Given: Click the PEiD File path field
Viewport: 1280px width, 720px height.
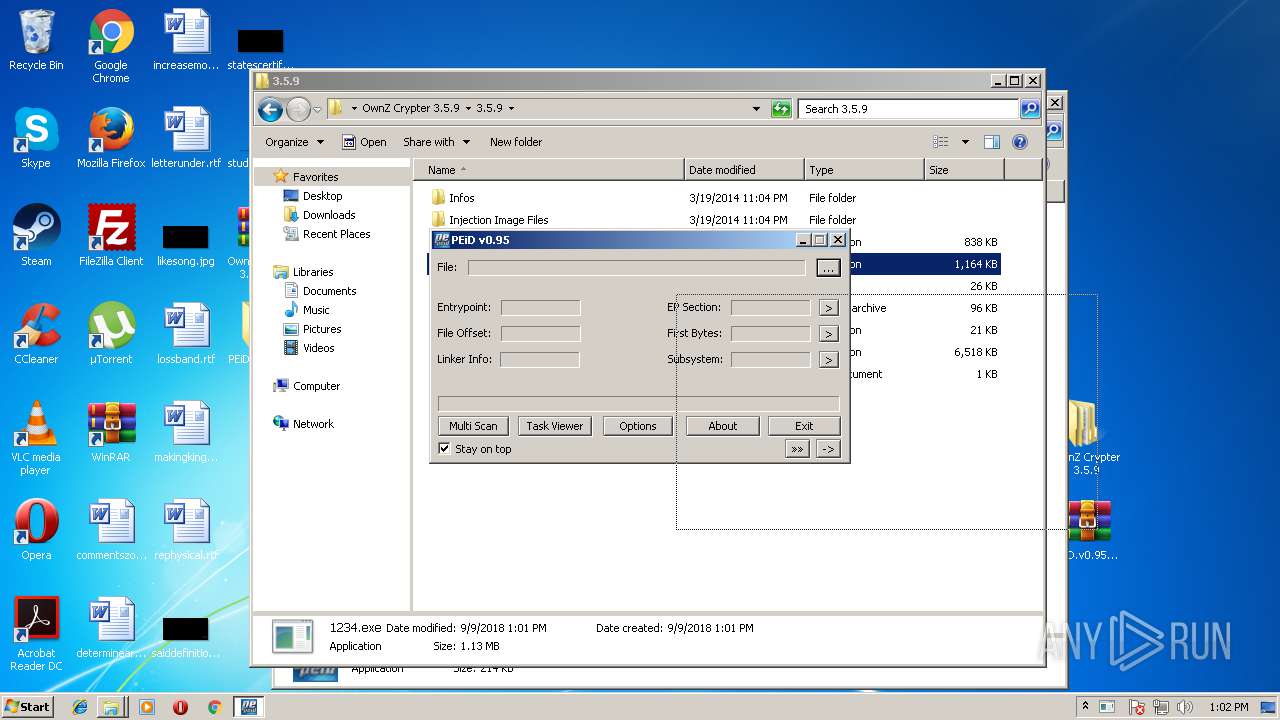Looking at the screenshot, I should [636, 268].
